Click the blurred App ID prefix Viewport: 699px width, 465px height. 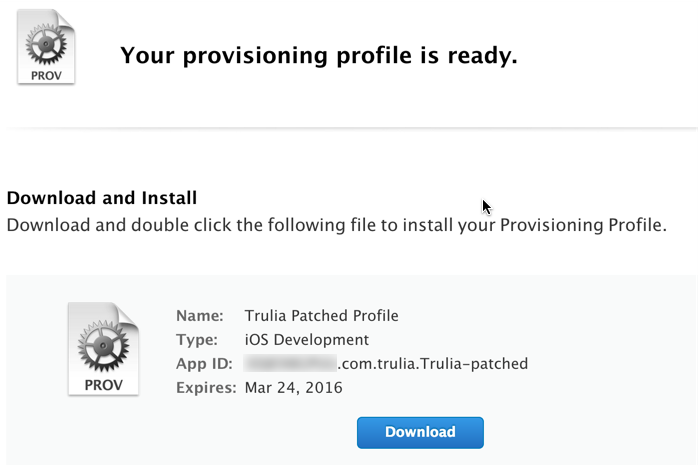click(x=290, y=363)
